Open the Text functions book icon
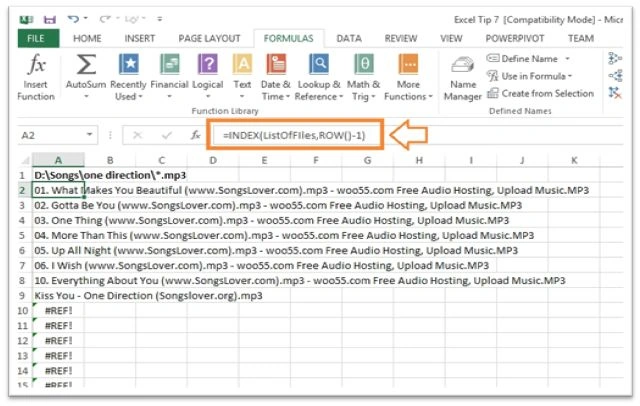This screenshot has width=640, height=406. 242,64
